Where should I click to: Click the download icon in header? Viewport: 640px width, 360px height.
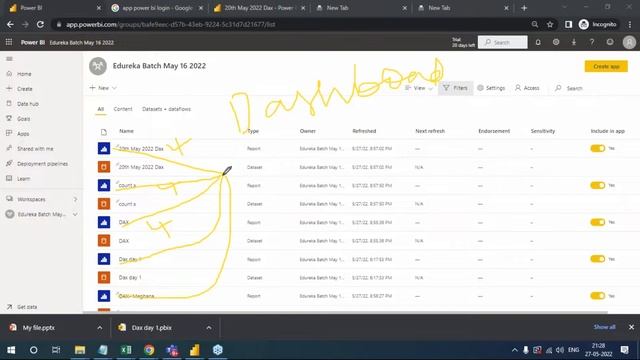click(x=574, y=42)
